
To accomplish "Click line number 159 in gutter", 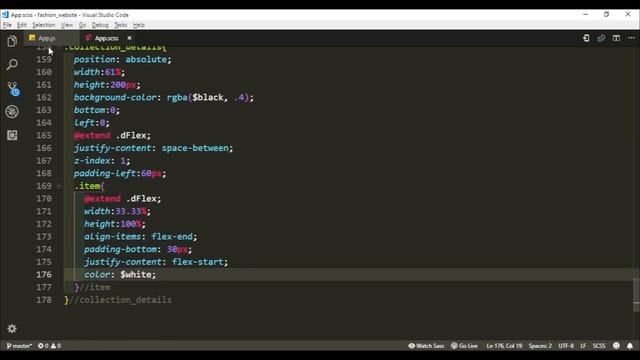I will (44, 59).
